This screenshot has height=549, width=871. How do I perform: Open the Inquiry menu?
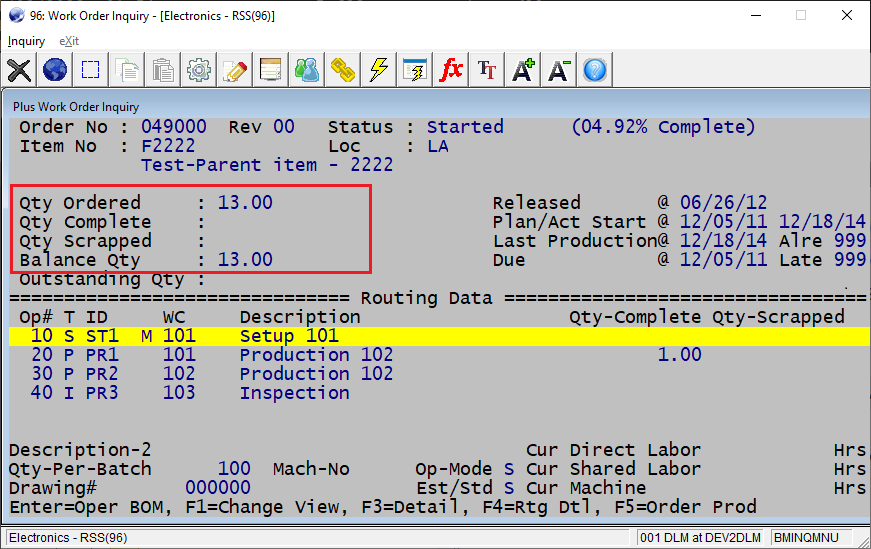tap(26, 41)
